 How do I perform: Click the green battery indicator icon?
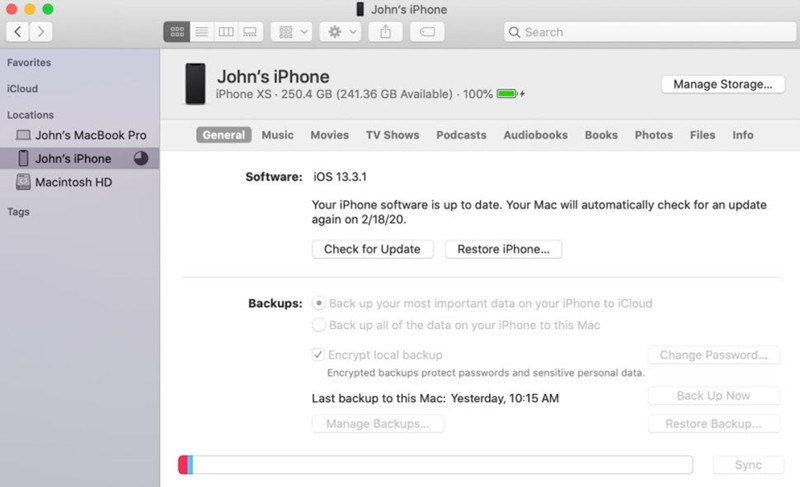507,94
